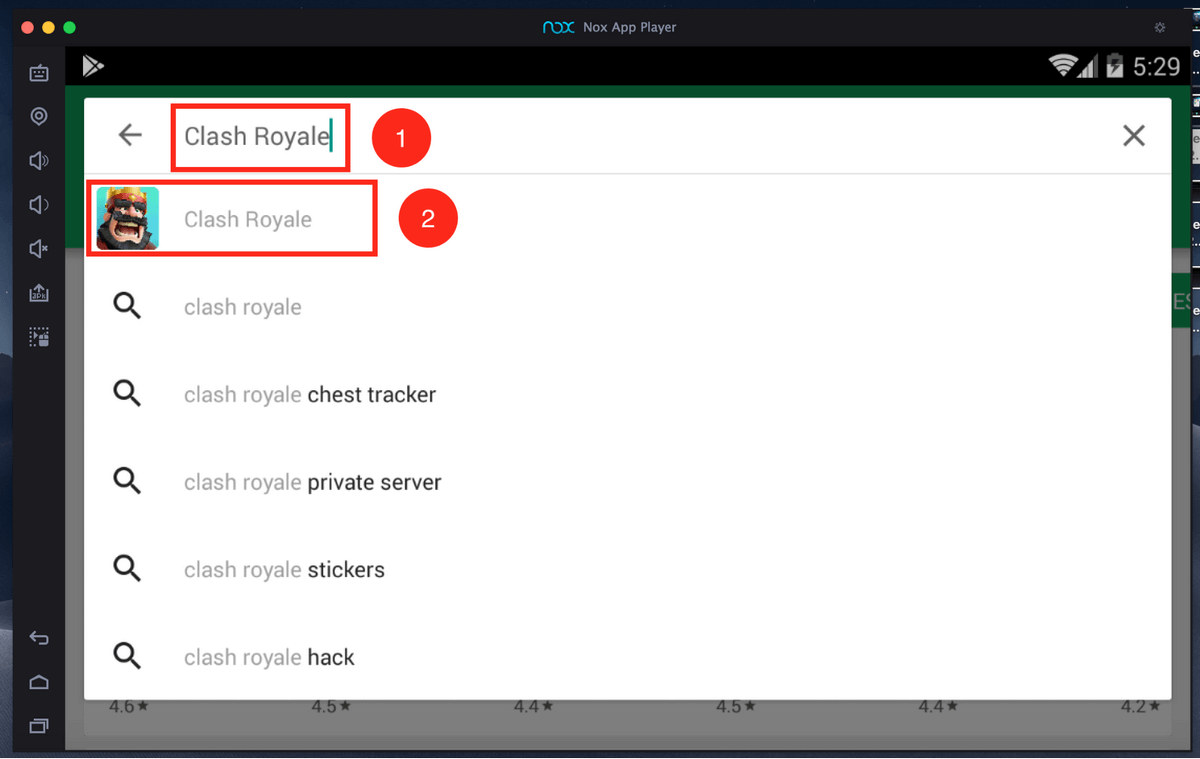
Task: Select 'clash royale private server' suggestion
Action: coord(627,482)
